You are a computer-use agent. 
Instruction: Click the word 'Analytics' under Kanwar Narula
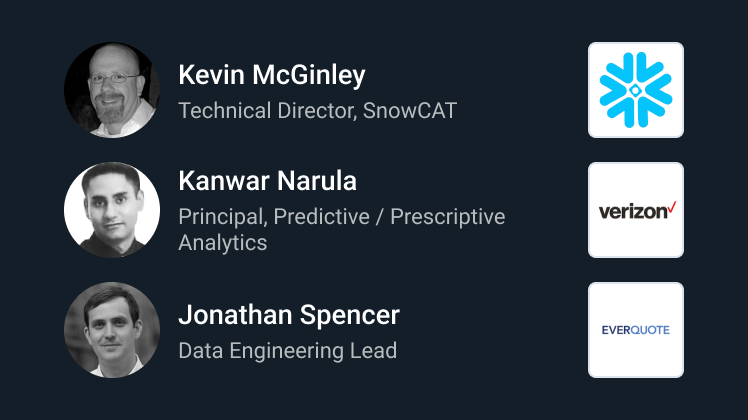point(222,242)
